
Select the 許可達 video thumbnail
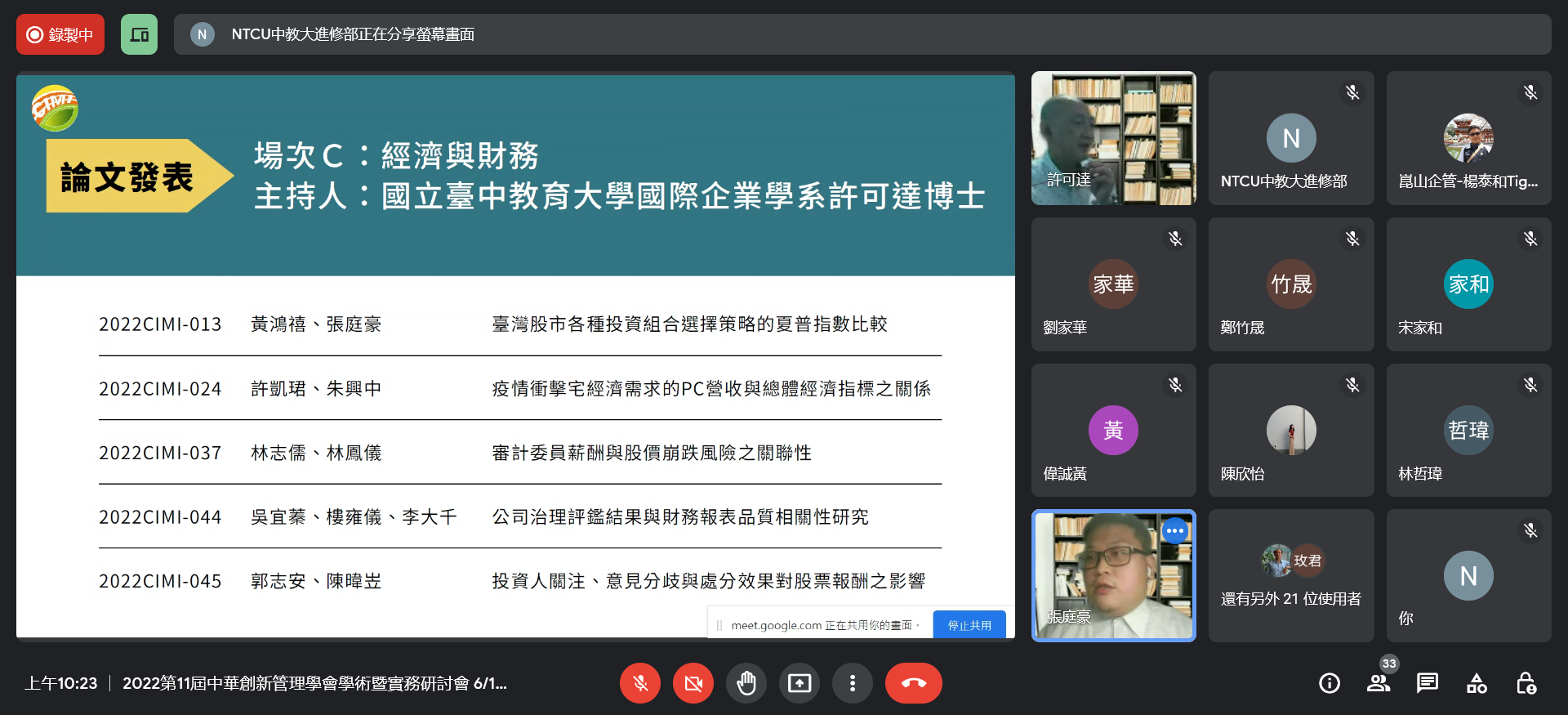(x=1113, y=138)
